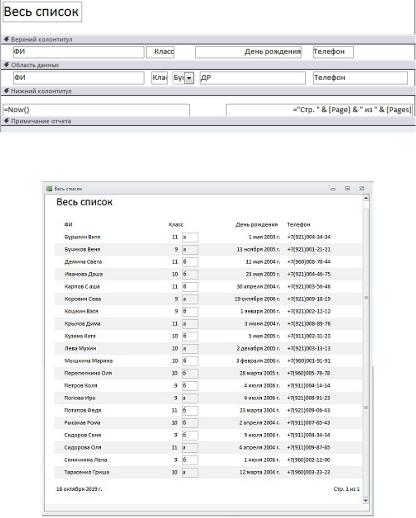The image size is (416, 518).
Task: Click the phone number in Кузина Катя row
Action: click(x=309, y=336)
